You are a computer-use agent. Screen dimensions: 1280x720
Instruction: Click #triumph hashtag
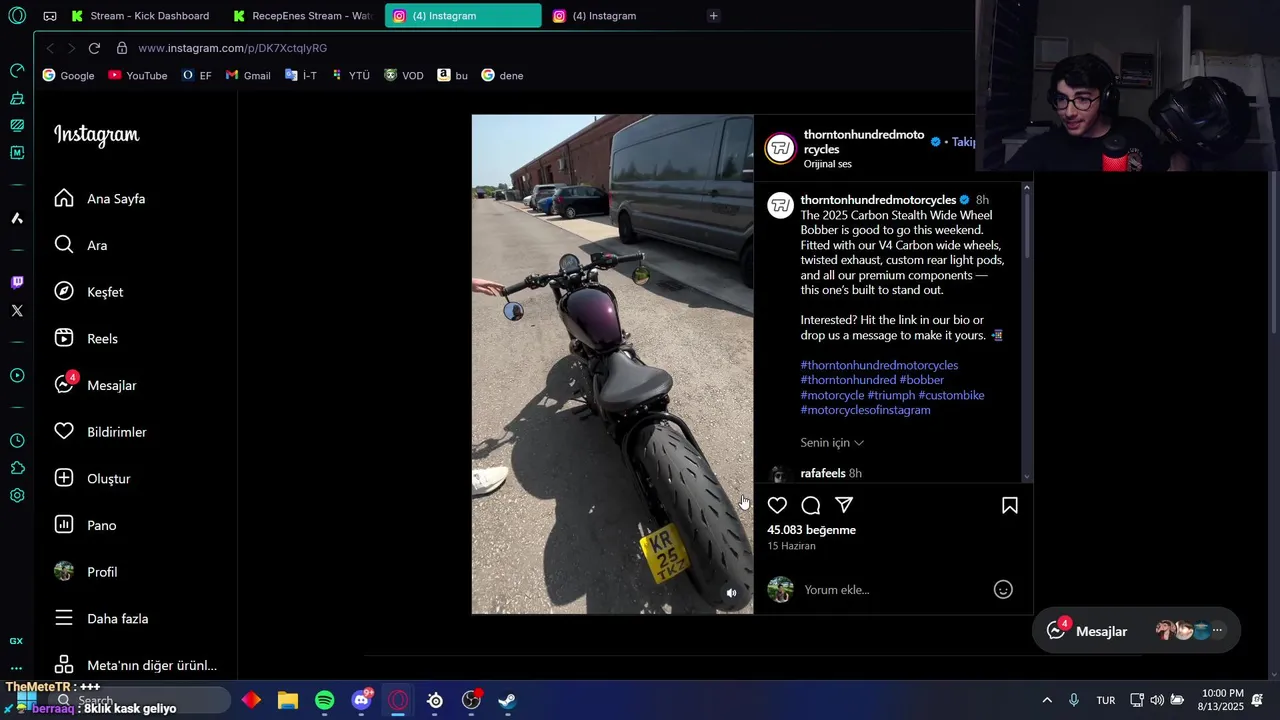pos(891,395)
